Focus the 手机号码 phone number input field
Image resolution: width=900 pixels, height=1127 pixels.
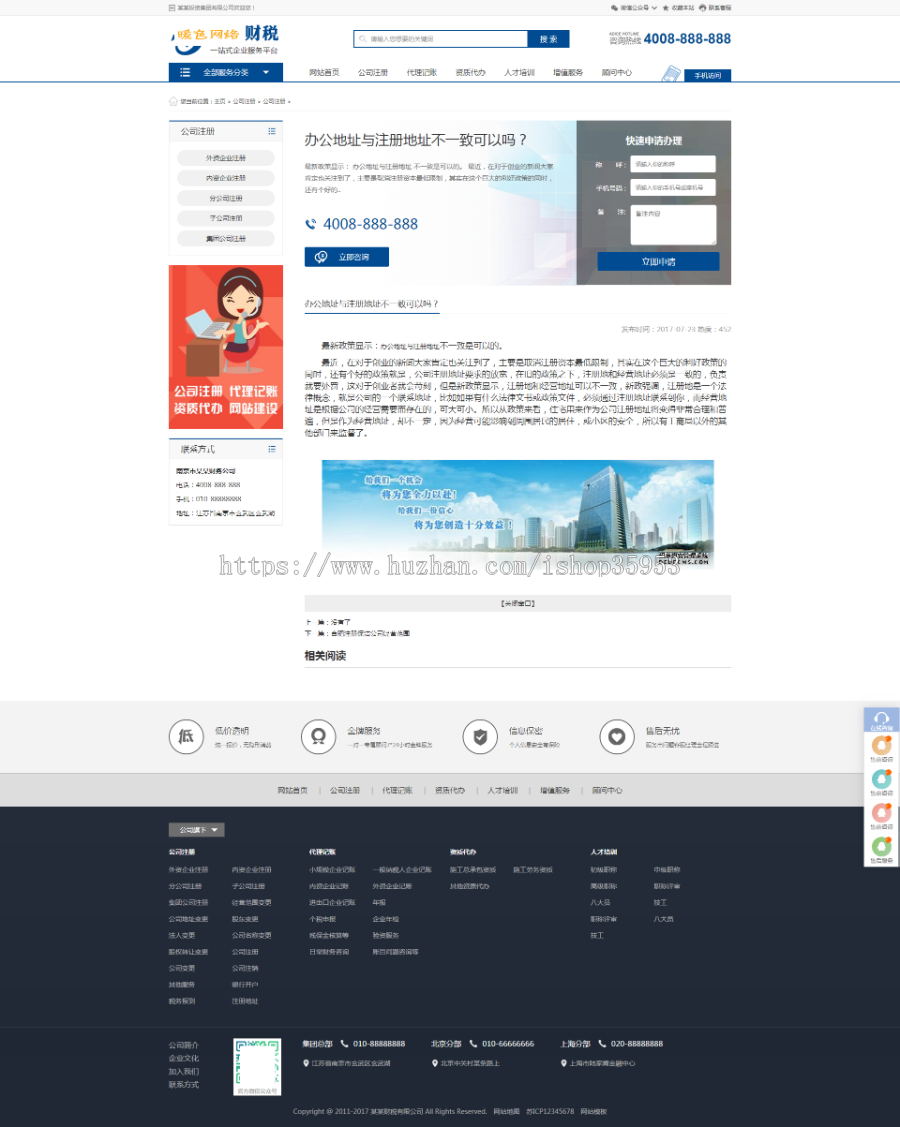pos(672,187)
